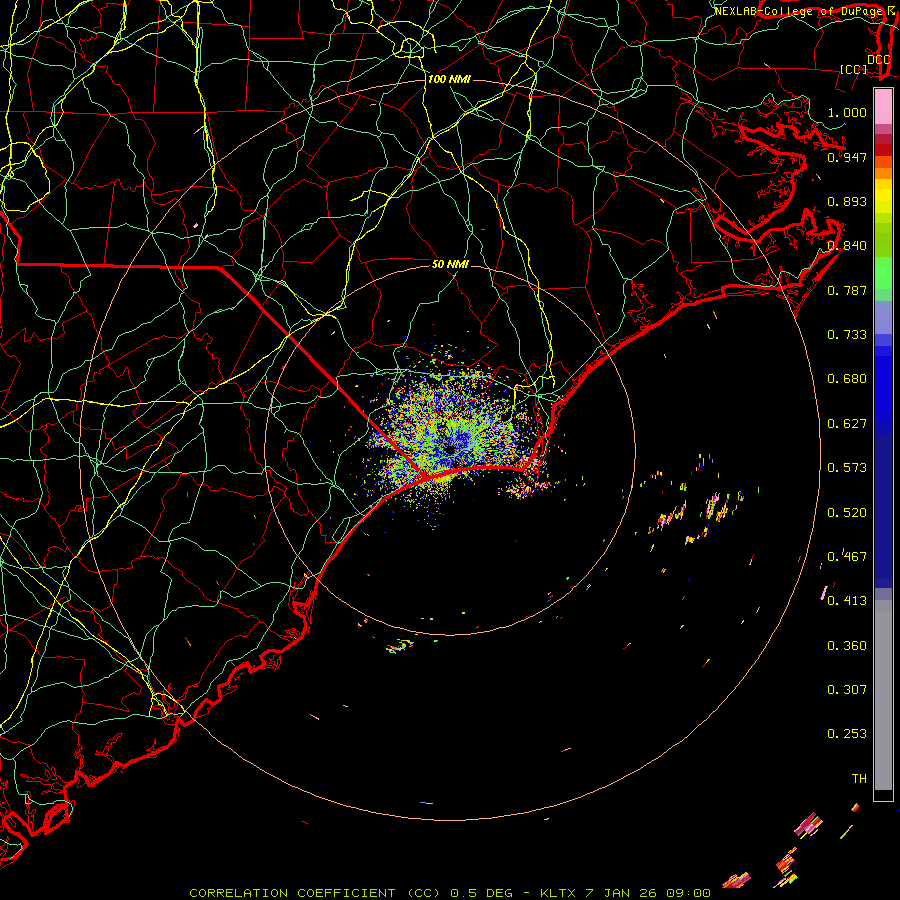This screenshot has height=900, width=900.
Task: Select the 0.307 legend value
Action: (x=847, y=690)
